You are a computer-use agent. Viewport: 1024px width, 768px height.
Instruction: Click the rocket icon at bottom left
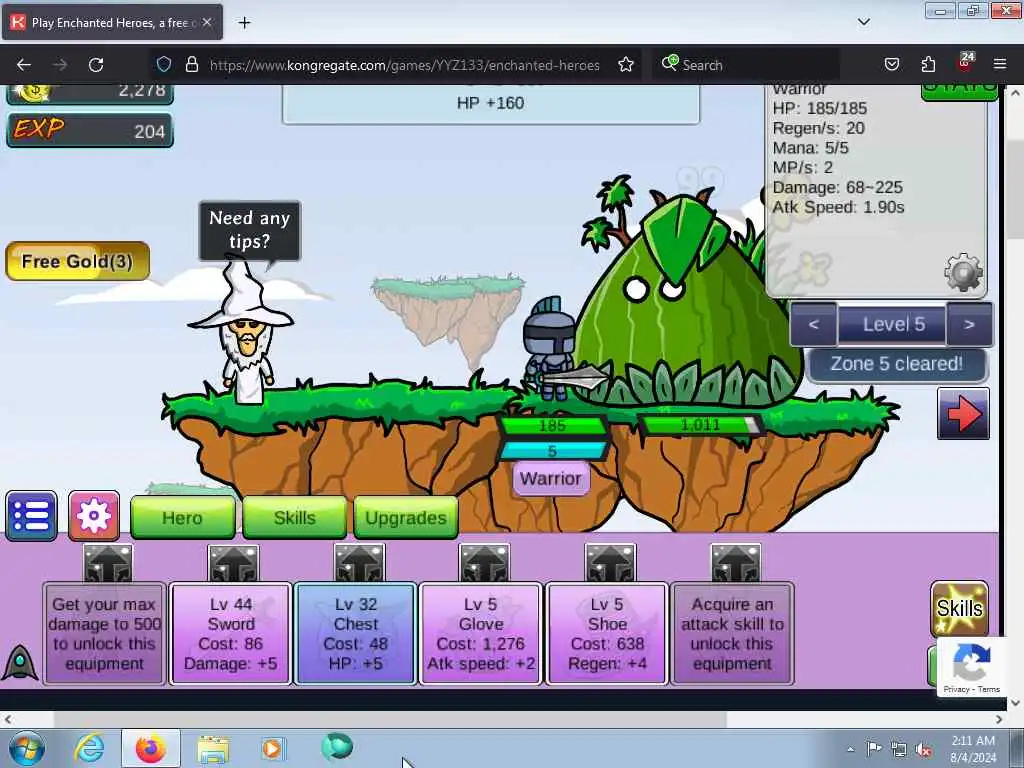(x=20, y=662)
